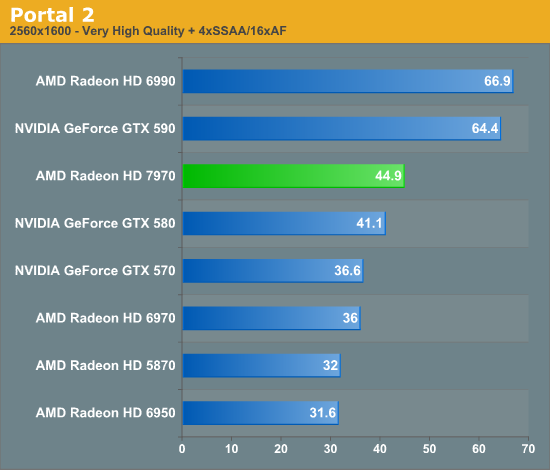
Task: Click the 70 axis tick label
Action: [528, 449]
